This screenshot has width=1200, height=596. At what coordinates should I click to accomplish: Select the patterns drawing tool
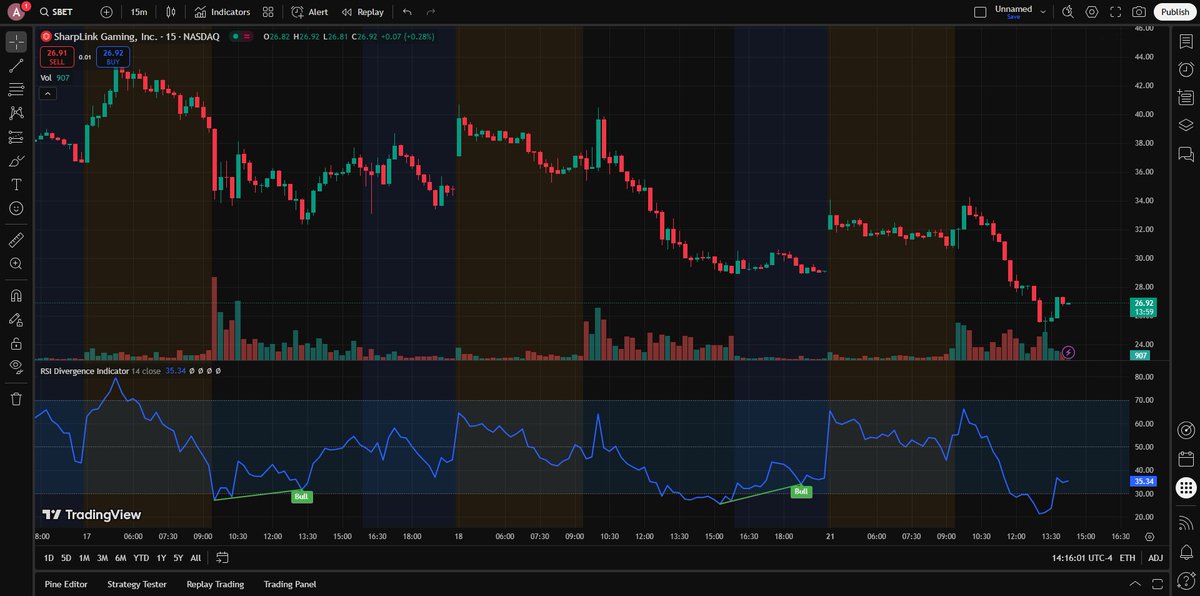click(x=16, y=114)
